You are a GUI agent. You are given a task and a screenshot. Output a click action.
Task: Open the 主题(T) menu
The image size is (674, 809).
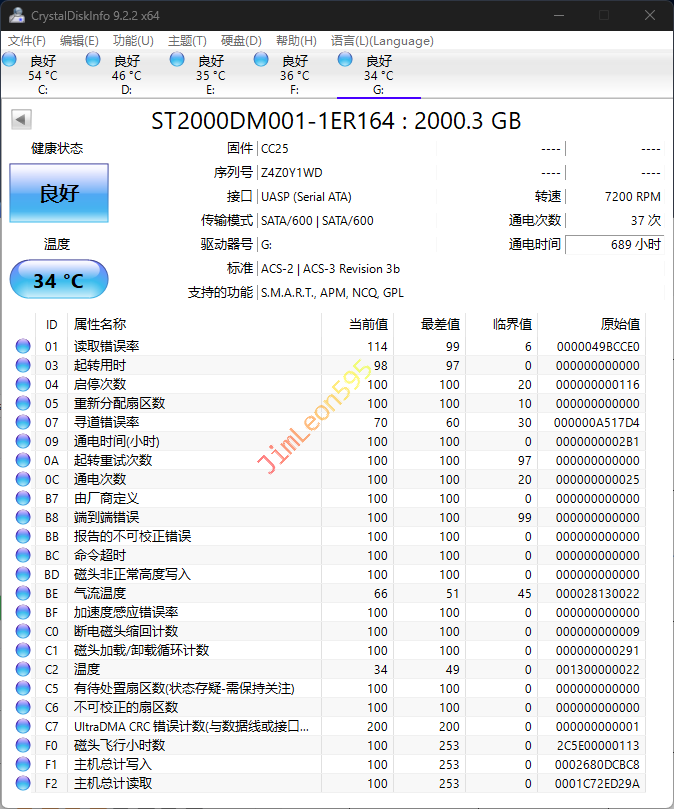(187, 41)
